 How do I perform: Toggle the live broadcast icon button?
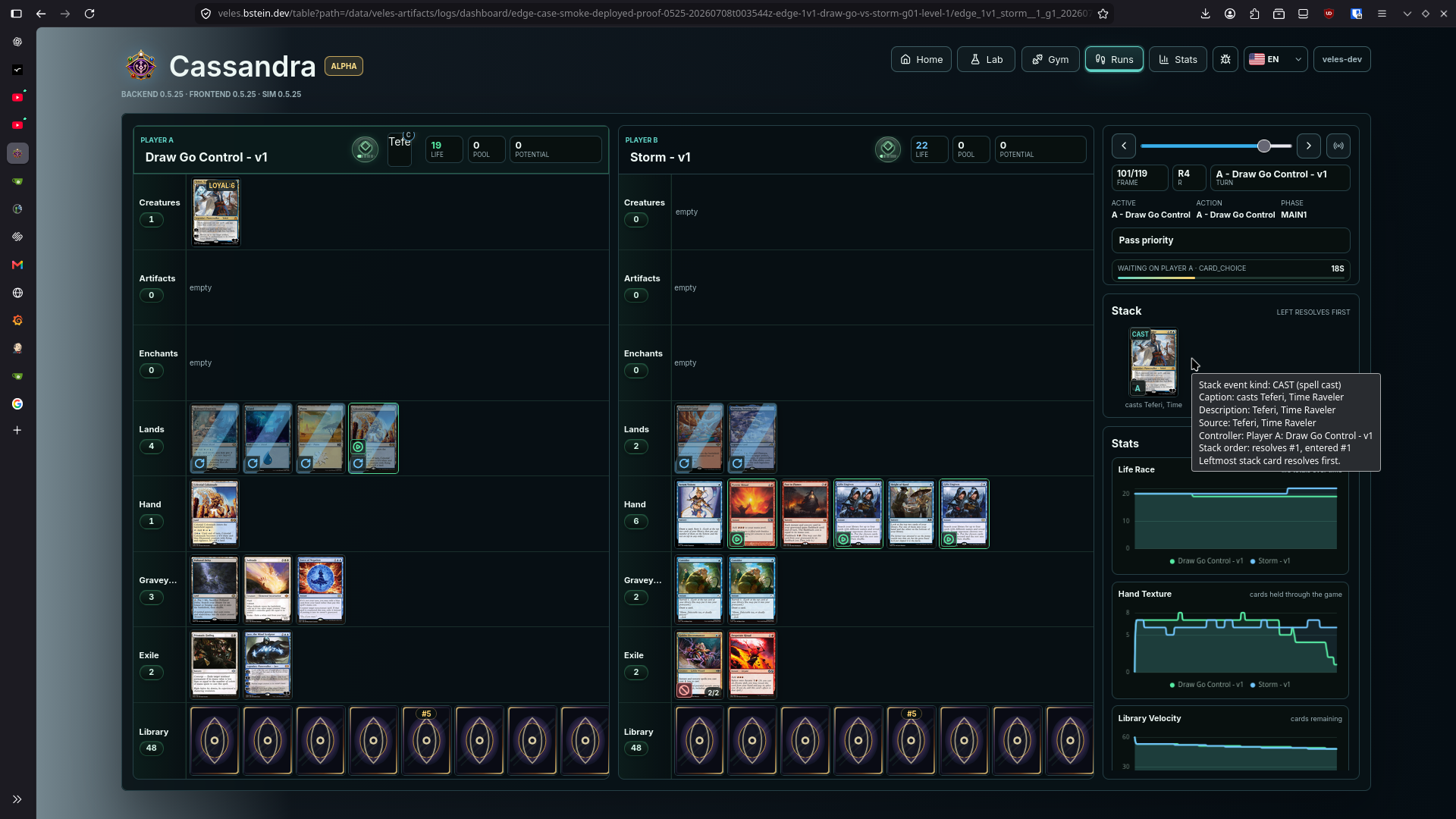[1339, 146]
